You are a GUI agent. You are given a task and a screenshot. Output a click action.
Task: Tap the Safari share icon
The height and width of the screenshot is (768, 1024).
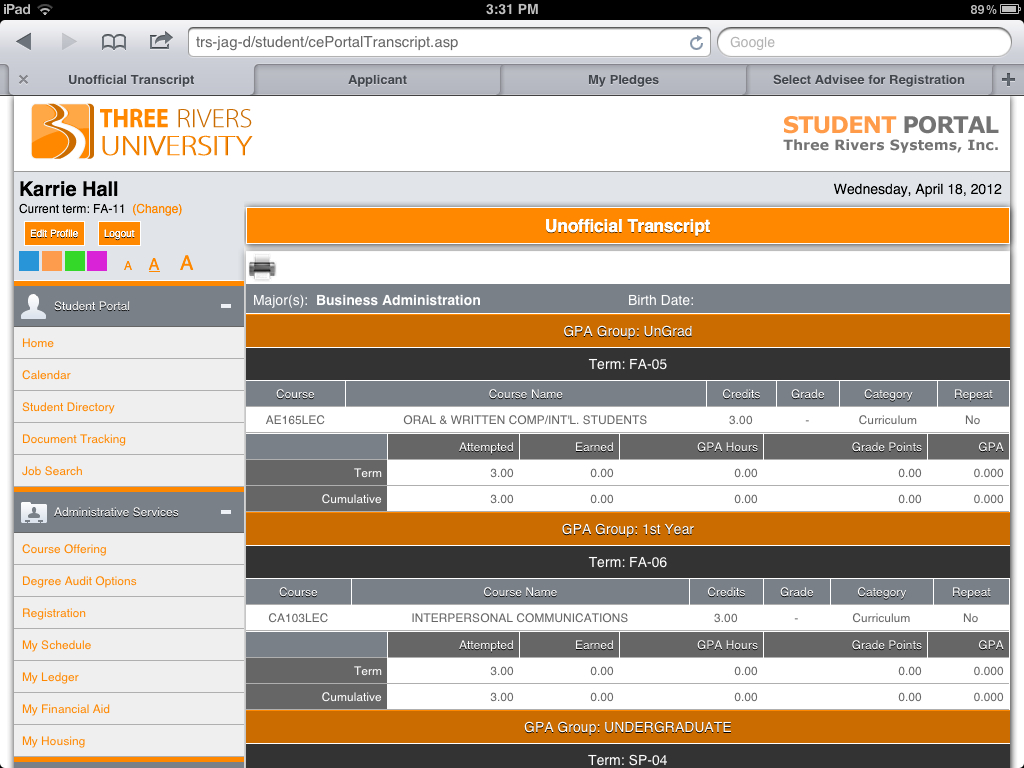point(160,41)
